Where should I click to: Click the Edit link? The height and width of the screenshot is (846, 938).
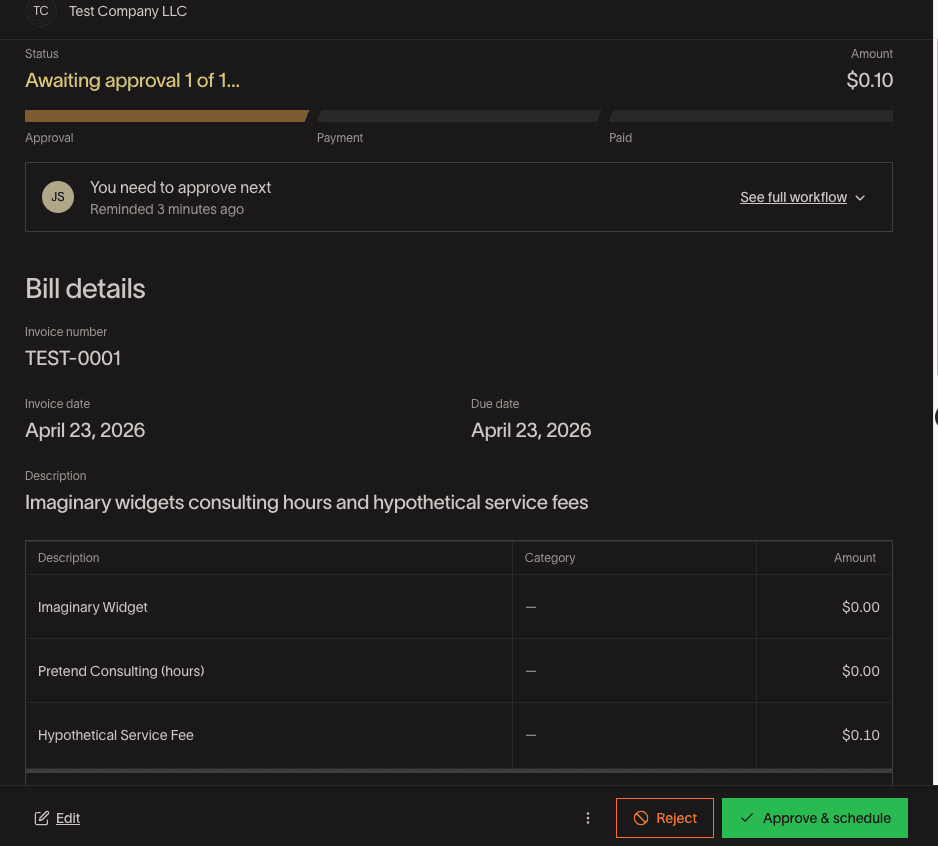68,818
